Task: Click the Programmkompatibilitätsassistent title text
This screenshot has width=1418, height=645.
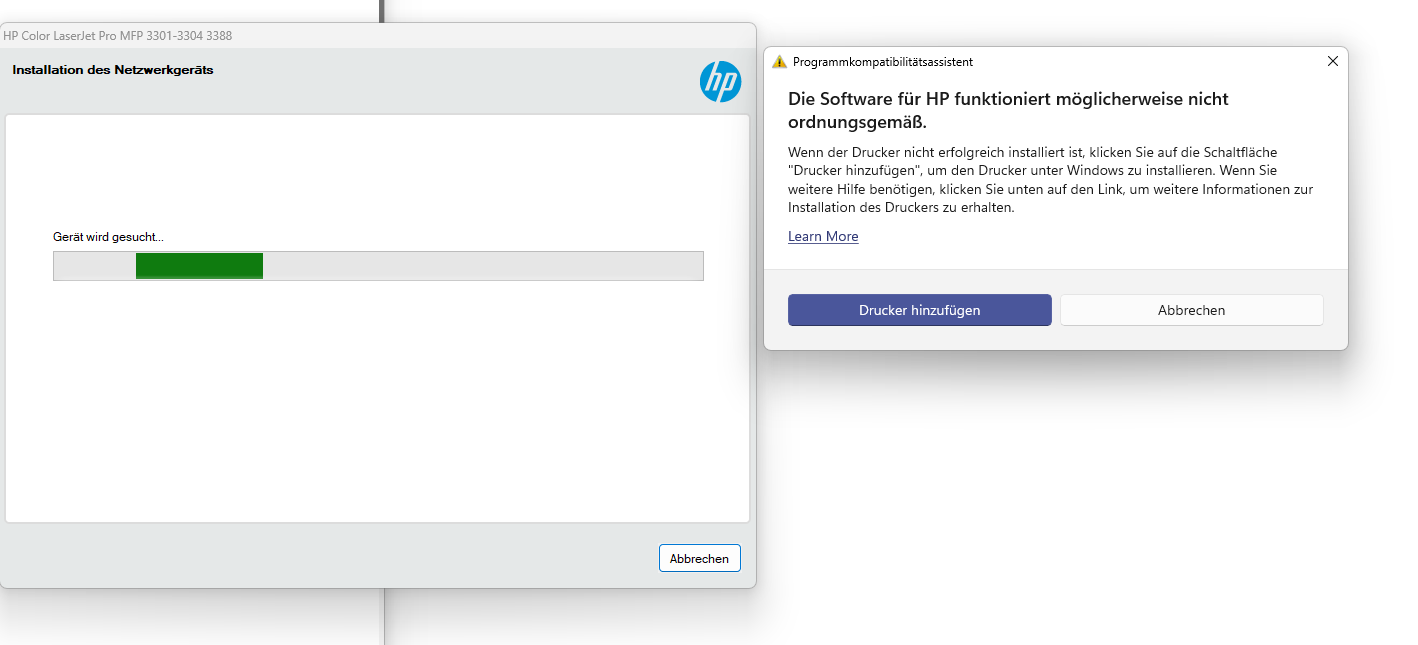Action: coord(883,62)
